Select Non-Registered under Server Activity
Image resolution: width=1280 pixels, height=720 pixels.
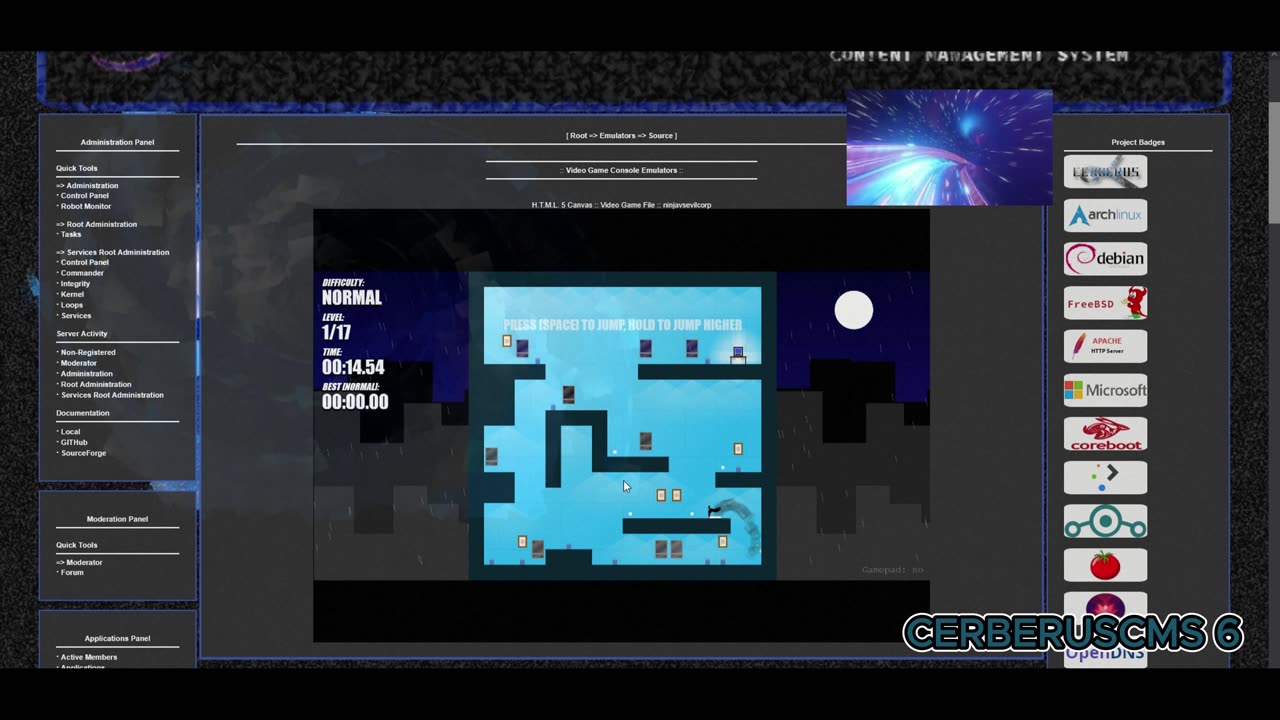point(88,352)
